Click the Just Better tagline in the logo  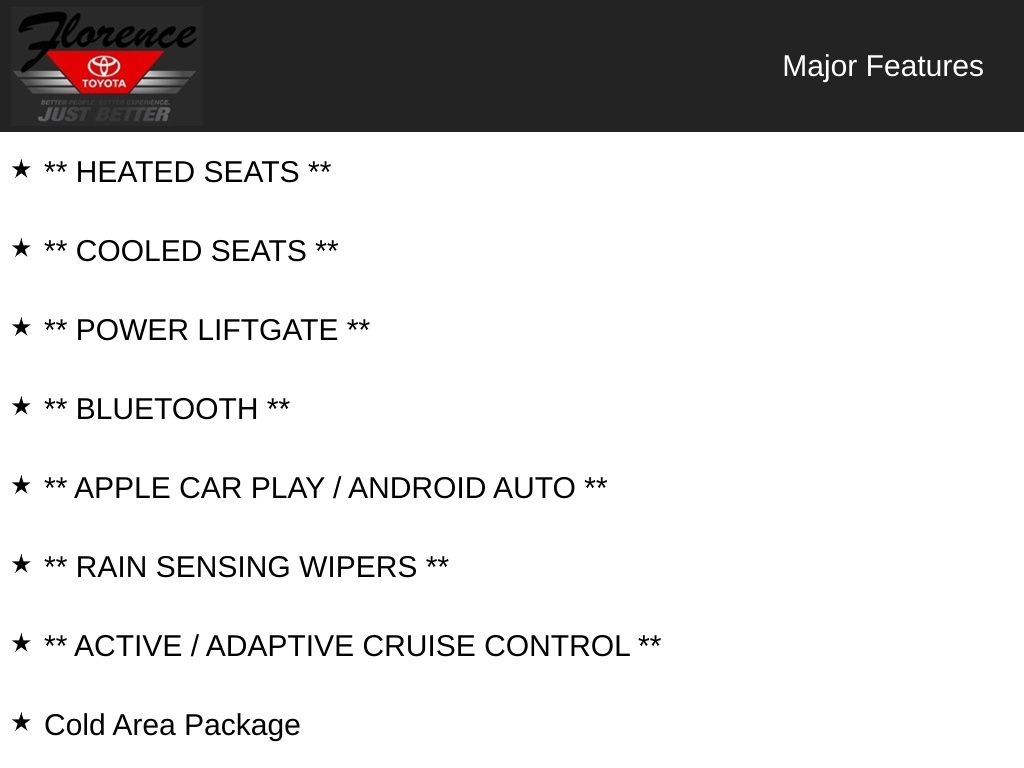pos(104,114)
